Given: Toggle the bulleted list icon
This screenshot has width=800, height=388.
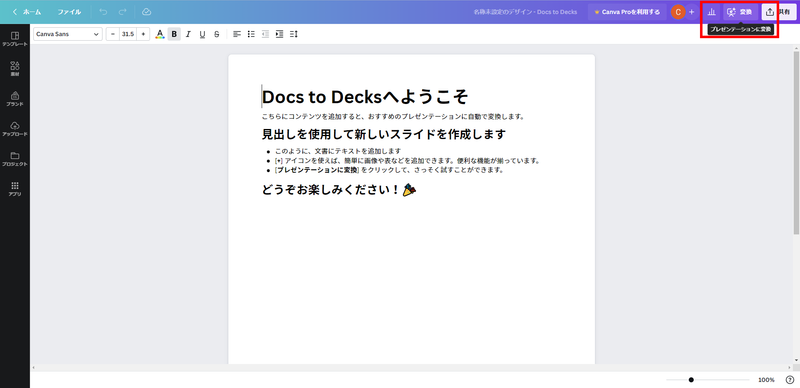Looking at the screenshot, I should (x=251, y=34).
